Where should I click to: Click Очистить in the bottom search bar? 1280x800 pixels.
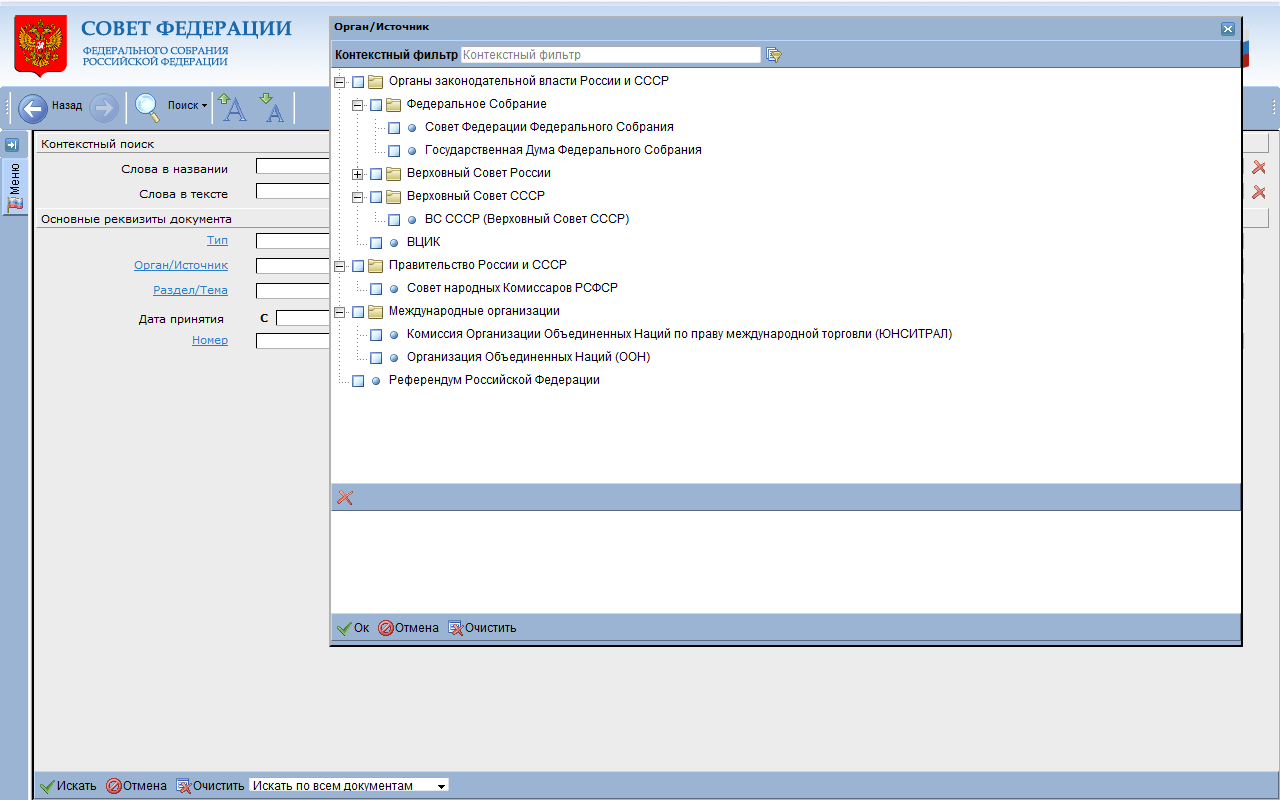210,786
